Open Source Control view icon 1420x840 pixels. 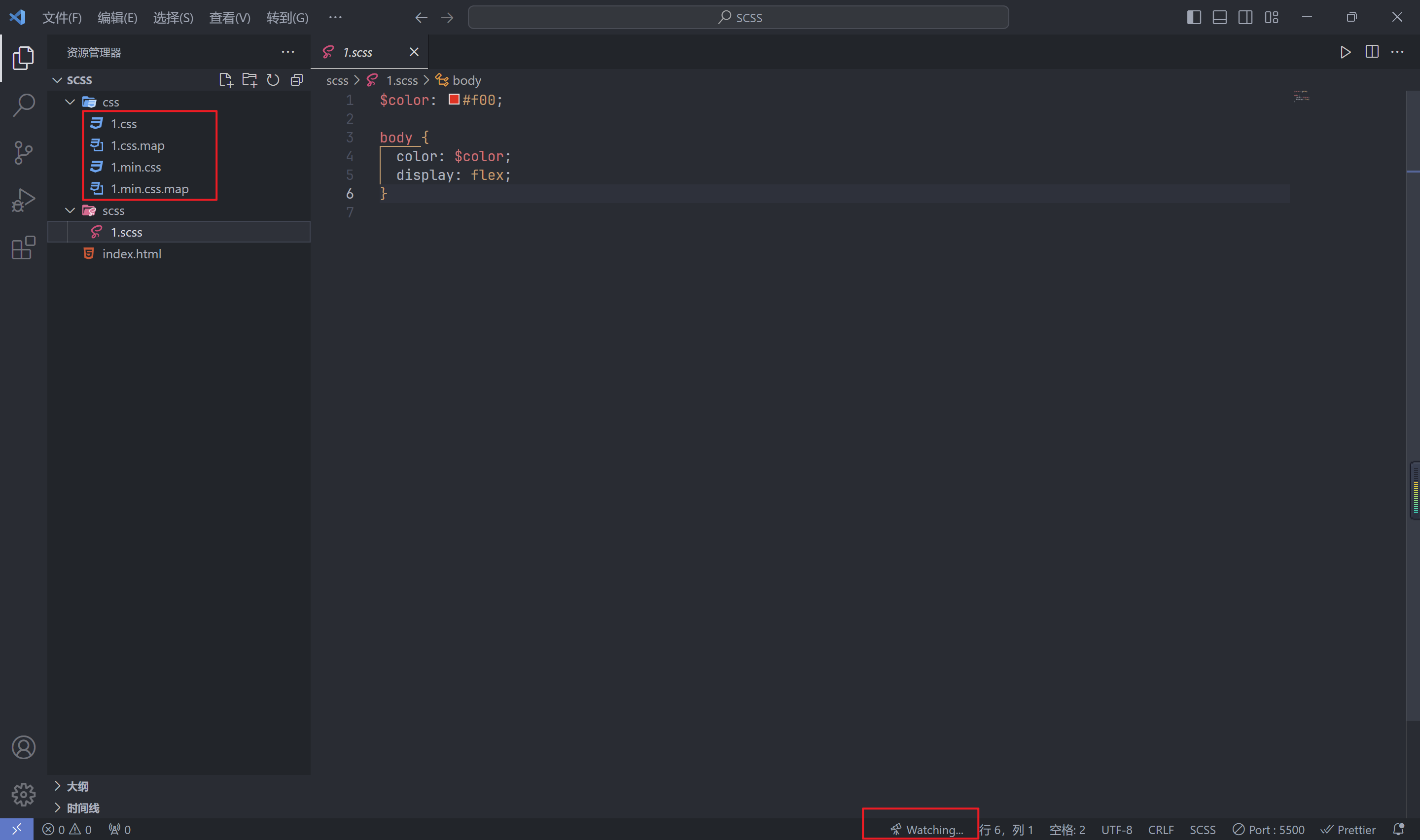click(23, 152)
